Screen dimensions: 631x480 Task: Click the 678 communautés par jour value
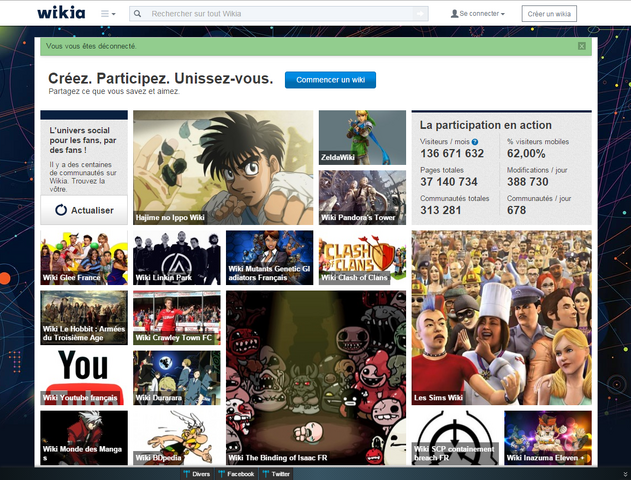516,210
